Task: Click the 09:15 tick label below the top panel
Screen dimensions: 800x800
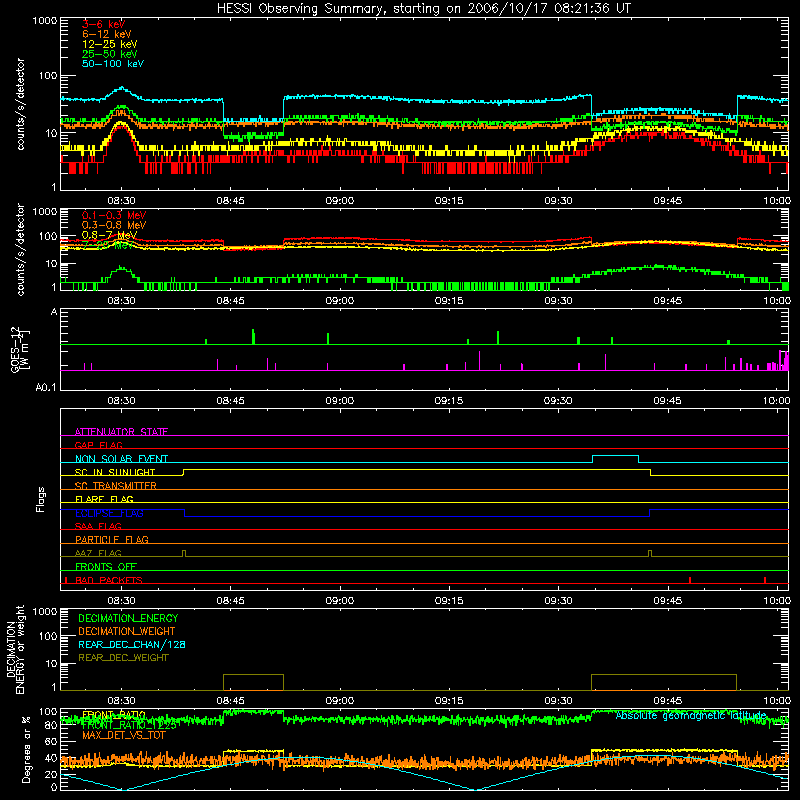Action: click(x=449, y=201)
